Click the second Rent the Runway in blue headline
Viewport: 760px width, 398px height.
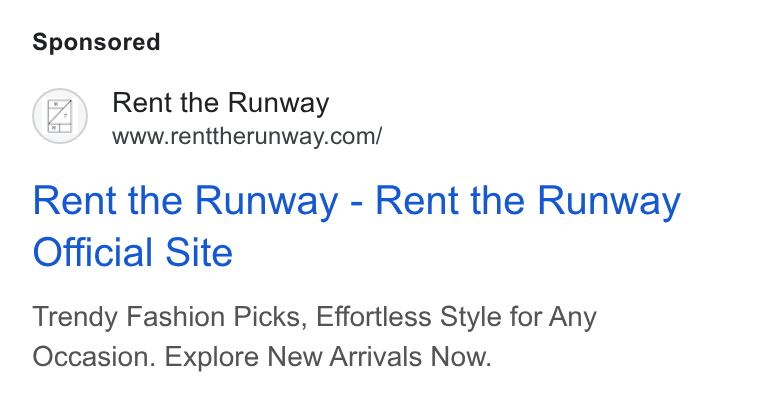pyautogui.click(x=528, y=201)
